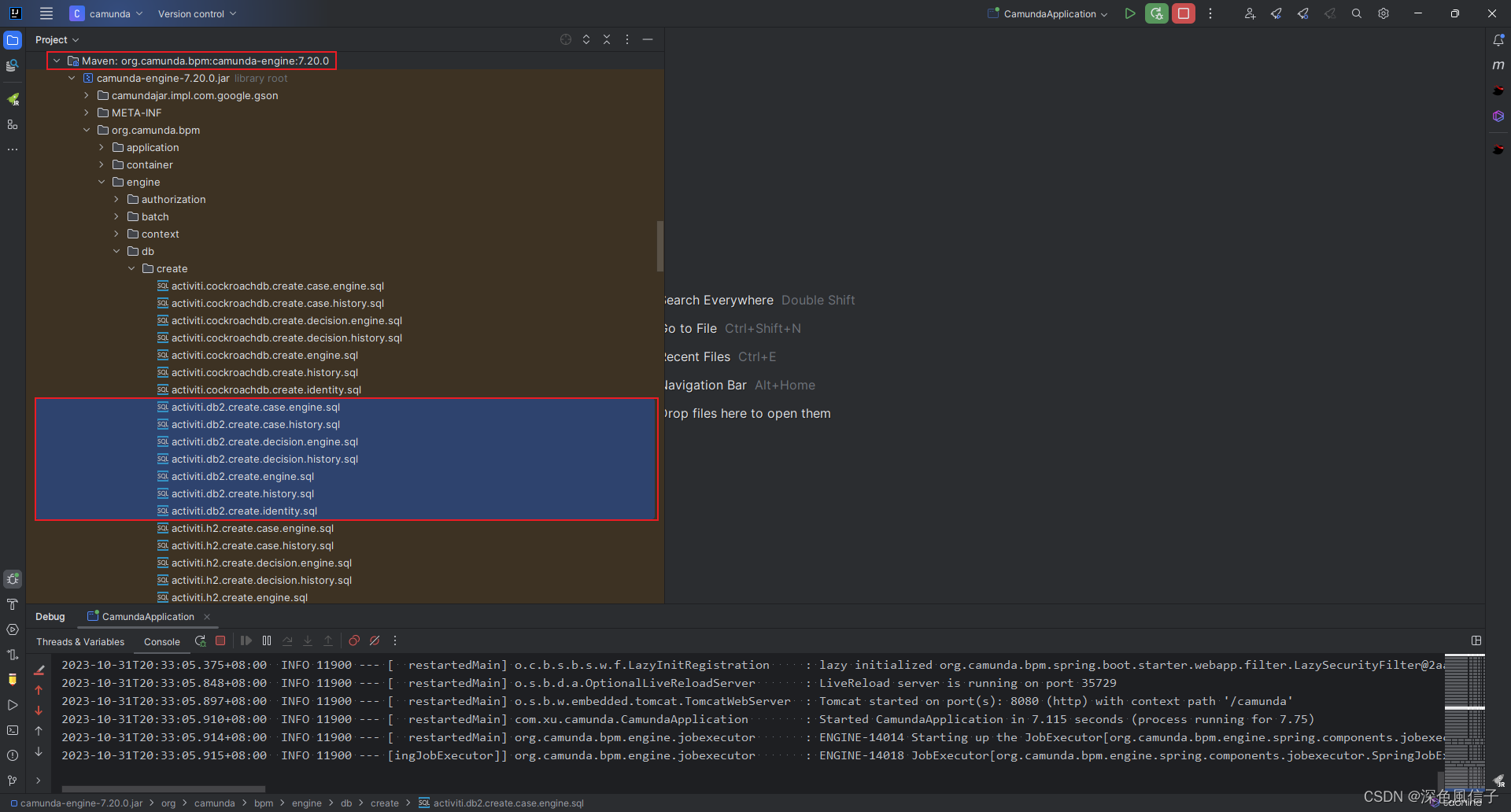The height and width of the screenshot is (812, 1511).
Task: Toggle debug layout settings icon
Action: click(1476, 640)
